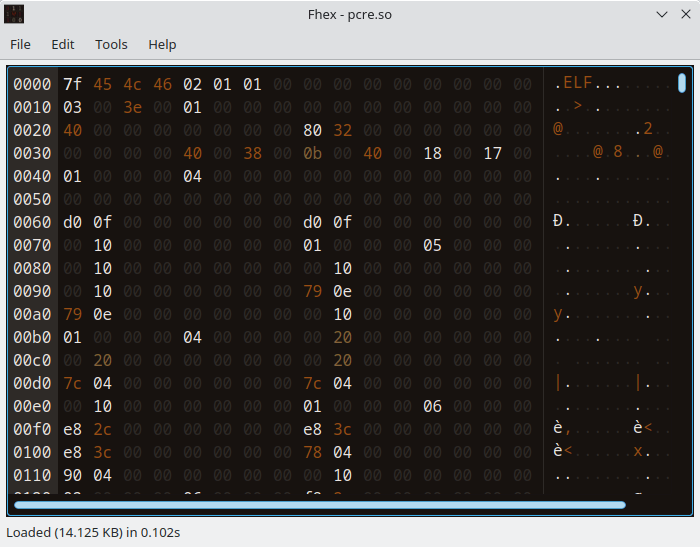This screenshot has width=700, height=547.
Task: Select byte 3e in row 0010
Action: point(132,108)
